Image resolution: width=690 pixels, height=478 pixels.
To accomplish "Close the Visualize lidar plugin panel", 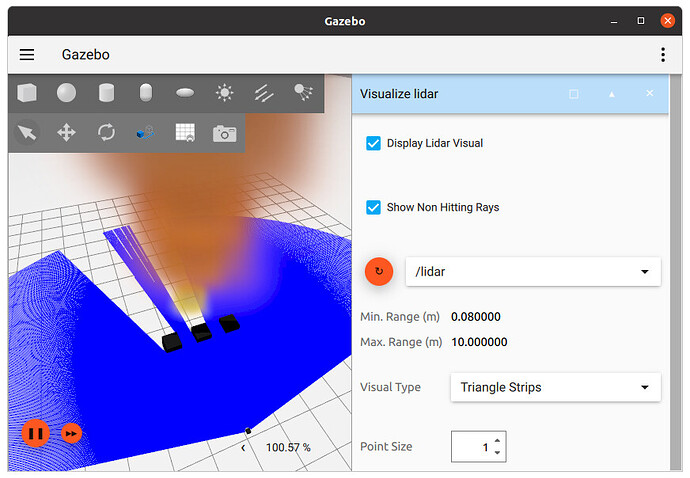I will point(650,93).
